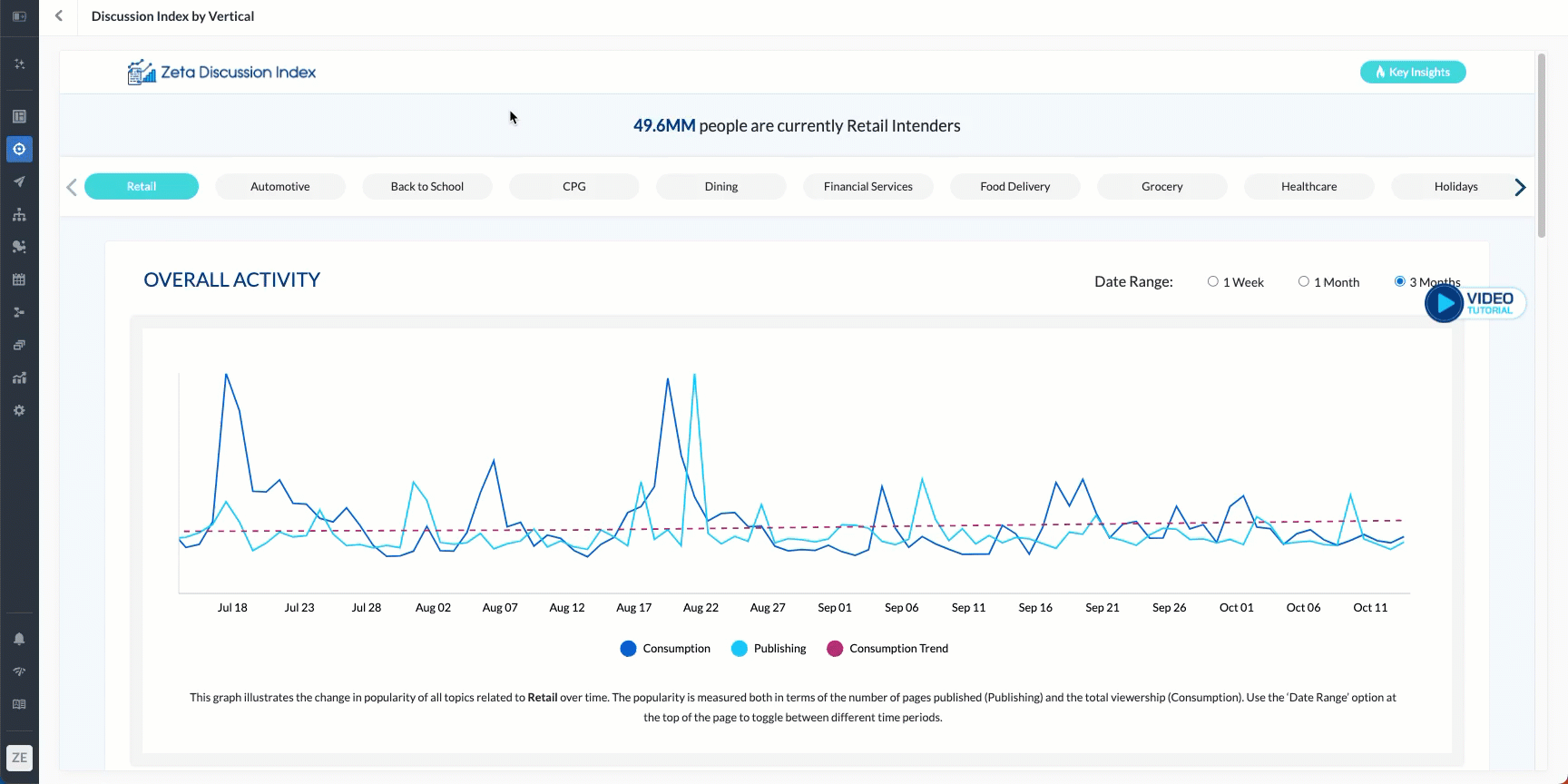The width and height of the screenshot is (1568, 784).
Task: Click the sparkles icon in sidebar
Action: [x=19, y=64]
